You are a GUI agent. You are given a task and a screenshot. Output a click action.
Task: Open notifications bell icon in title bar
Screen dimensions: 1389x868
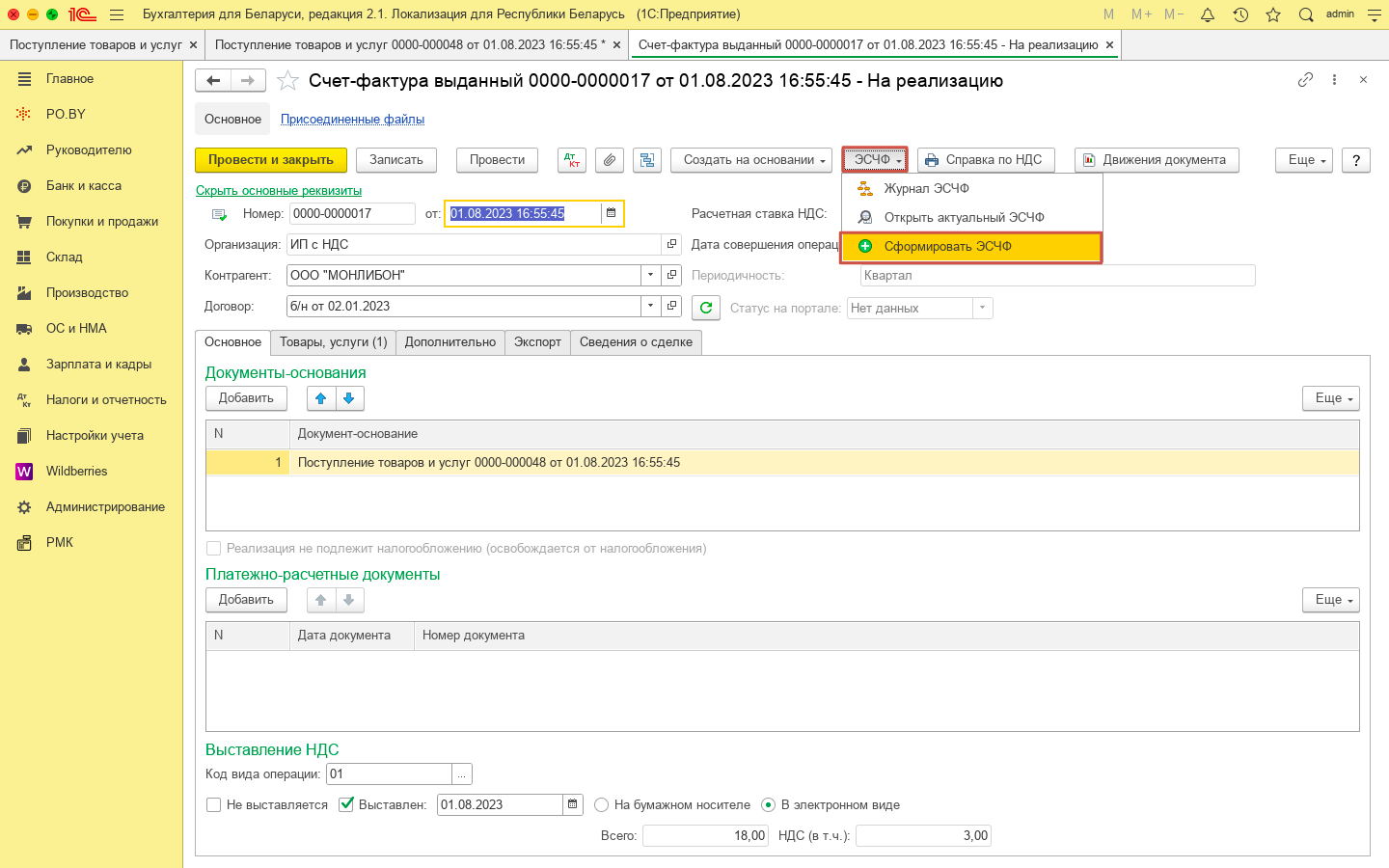point(1207,14)
